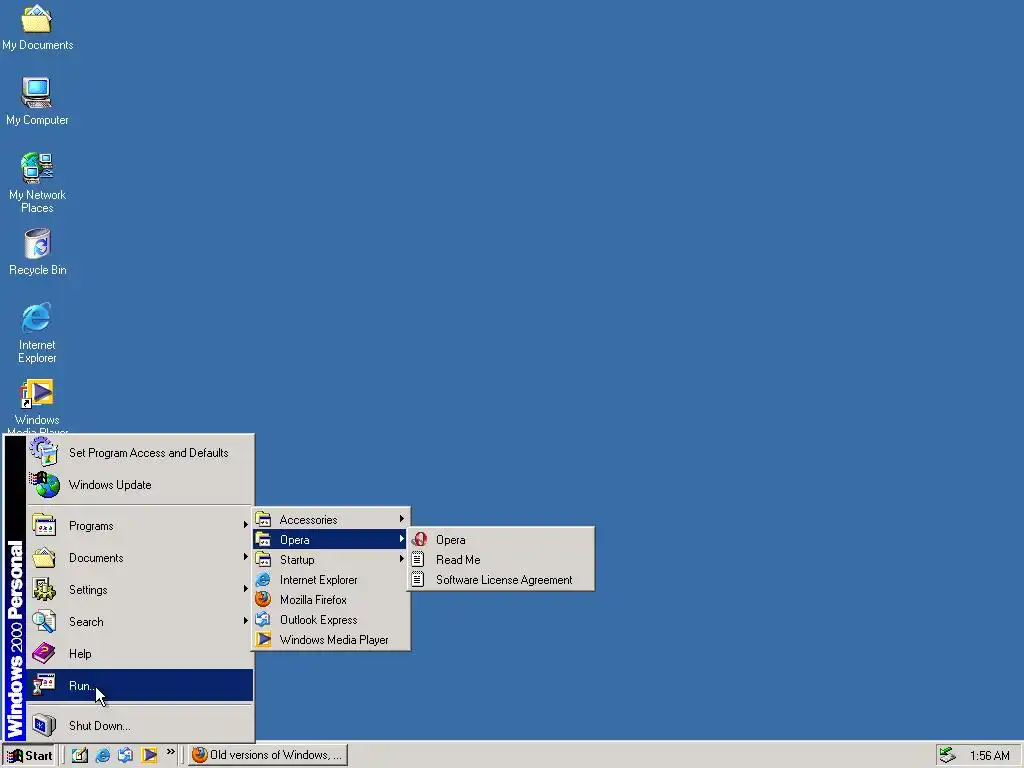Screen dimensions: 1024x768
Task: Click the Mozilla Firefox icon in Programs submenu
Action: [x=263, y=600]
